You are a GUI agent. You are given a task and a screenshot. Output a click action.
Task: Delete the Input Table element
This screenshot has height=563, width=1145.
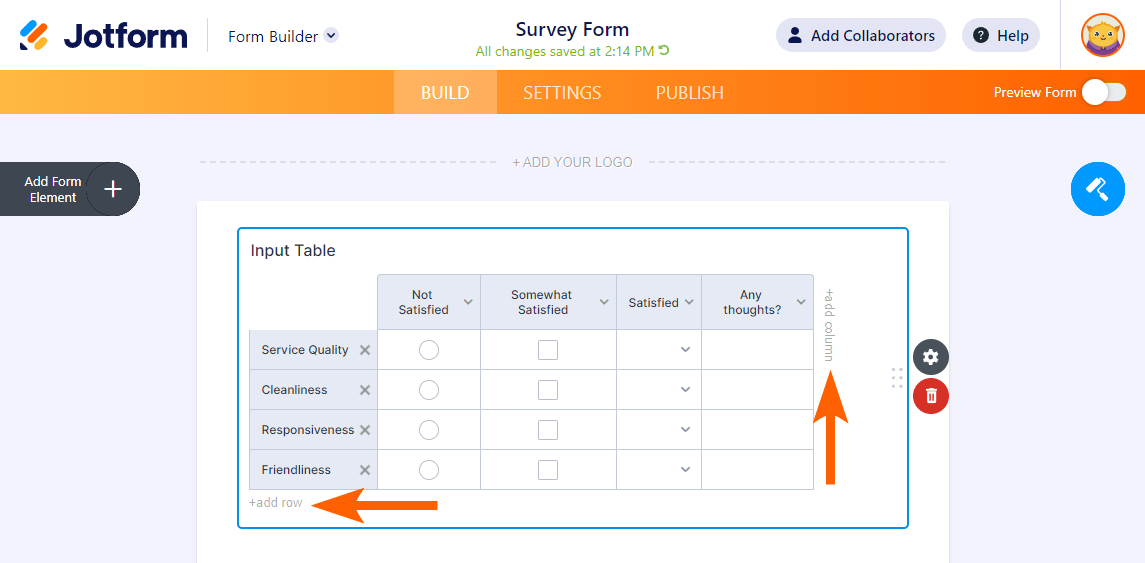pos(931,396)
